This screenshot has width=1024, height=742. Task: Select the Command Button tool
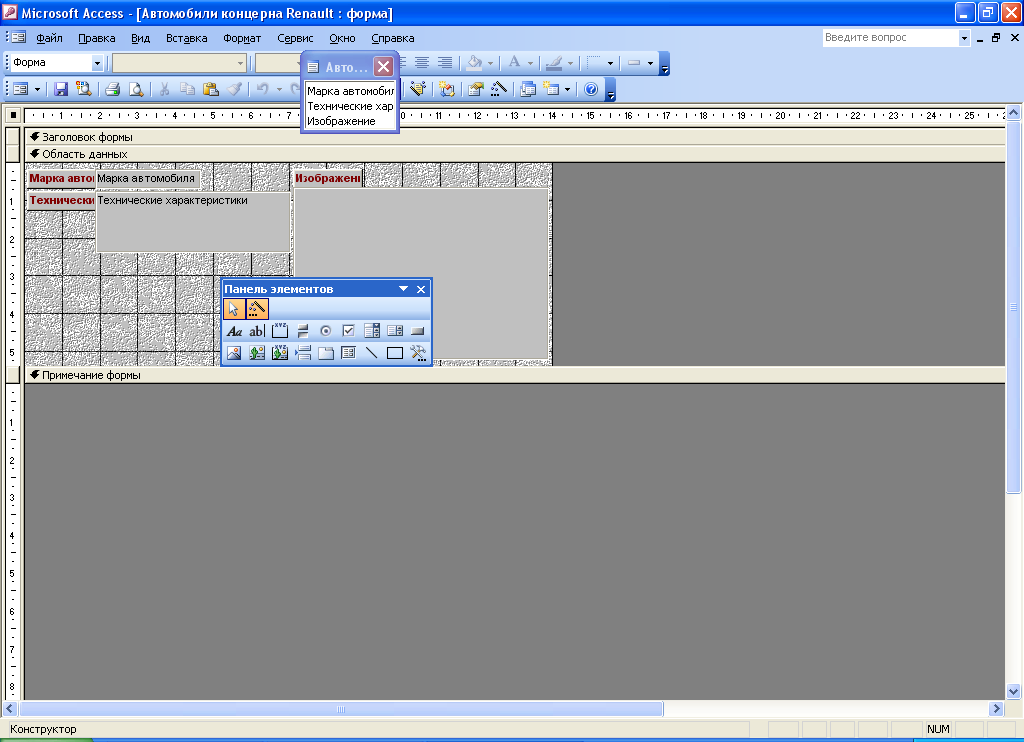tap(417, 331)
